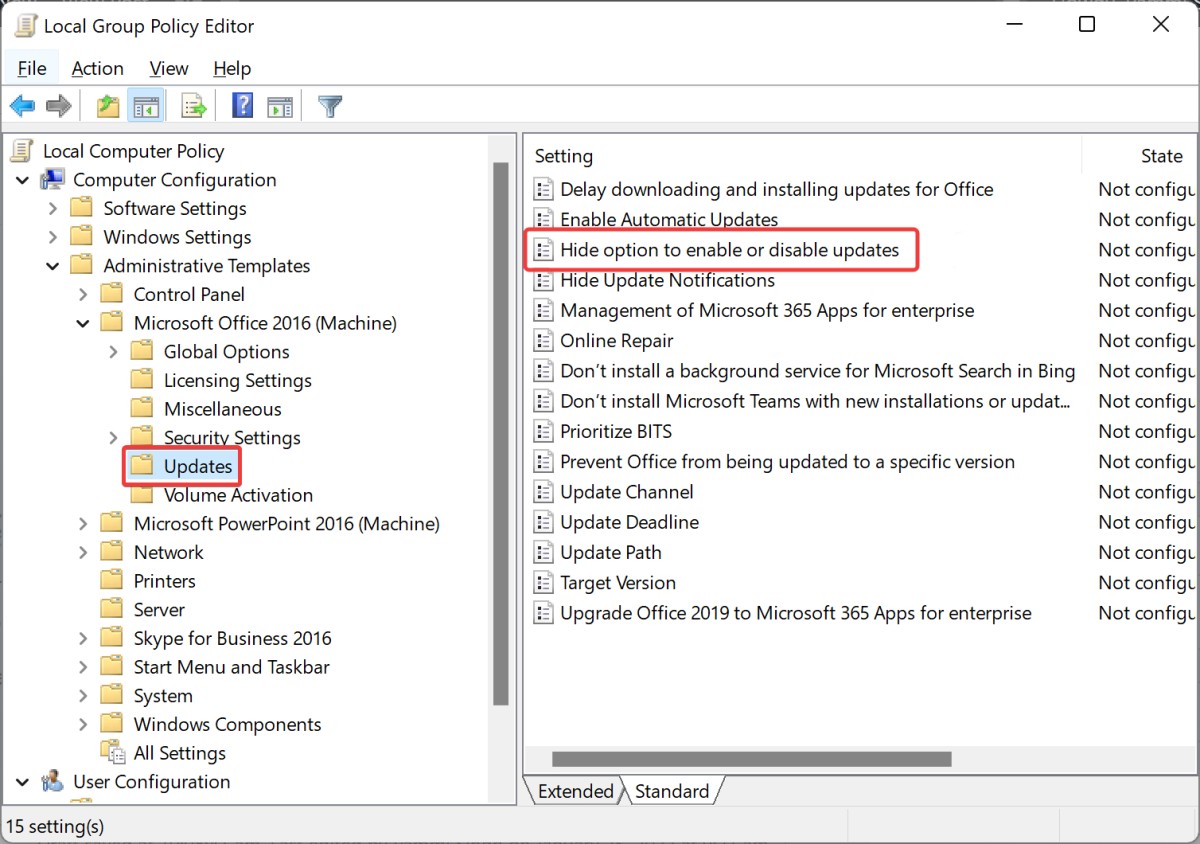
Task: Click the Up one level folder icon
Action: (x=108, y=106)
